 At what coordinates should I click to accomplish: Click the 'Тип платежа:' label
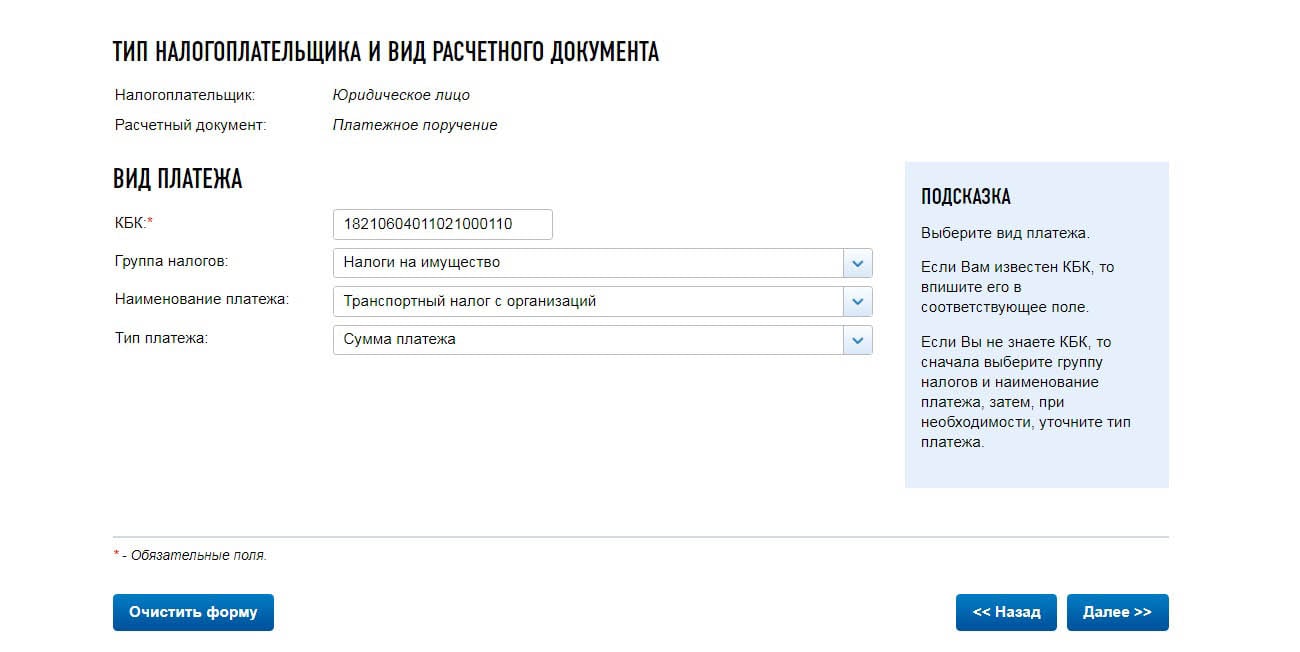click(x=161, y=338)
